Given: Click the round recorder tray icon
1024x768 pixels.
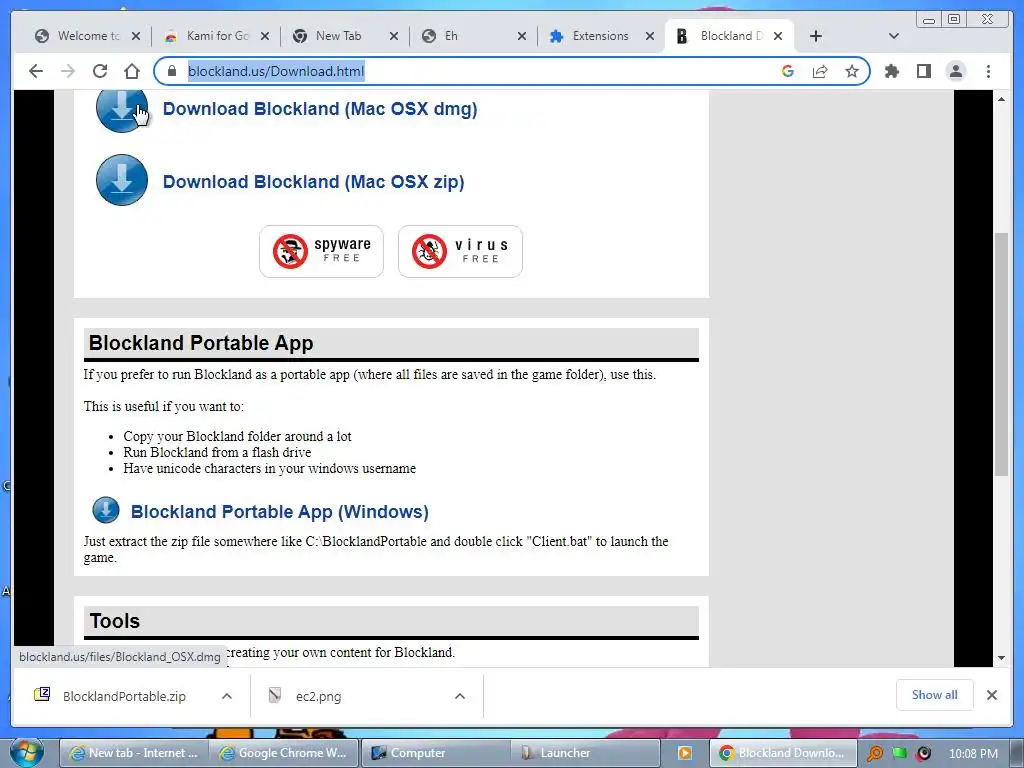Looking at the screenshot, I should [x=924, y=753].
